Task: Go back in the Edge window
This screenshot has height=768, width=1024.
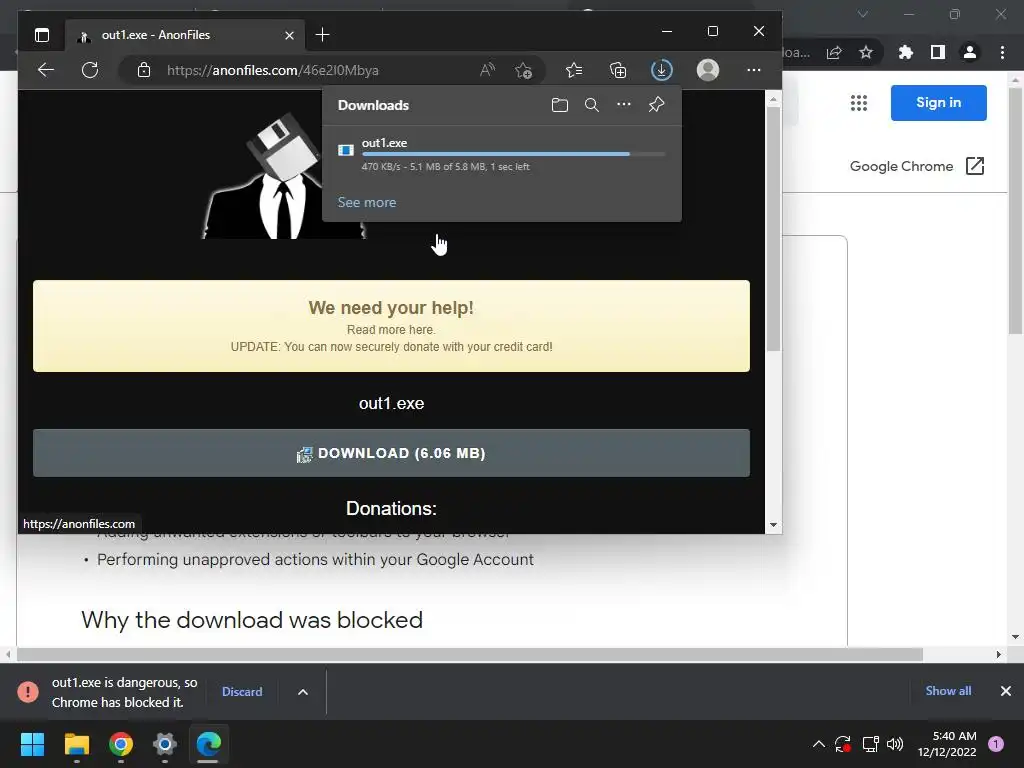Action: [x=46, y=70]
